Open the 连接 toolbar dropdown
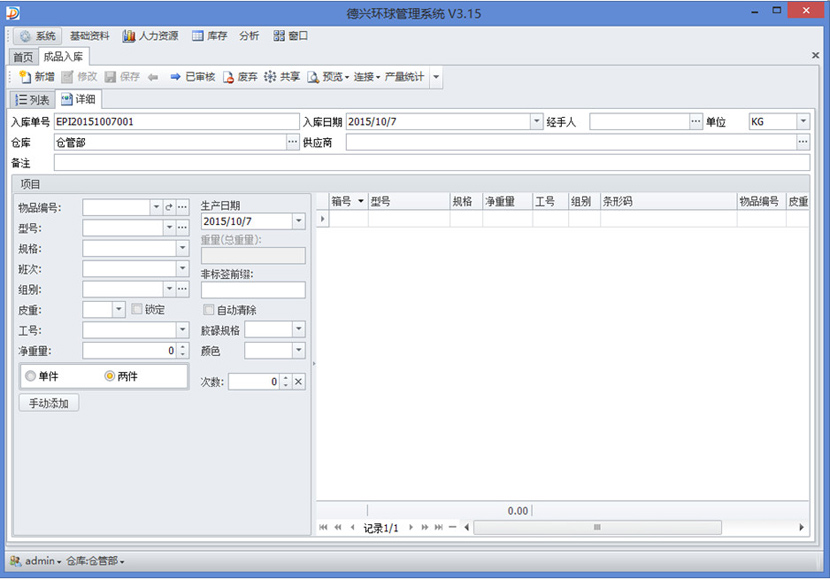The width and height of the screenshot is (830, 580). 366,77
